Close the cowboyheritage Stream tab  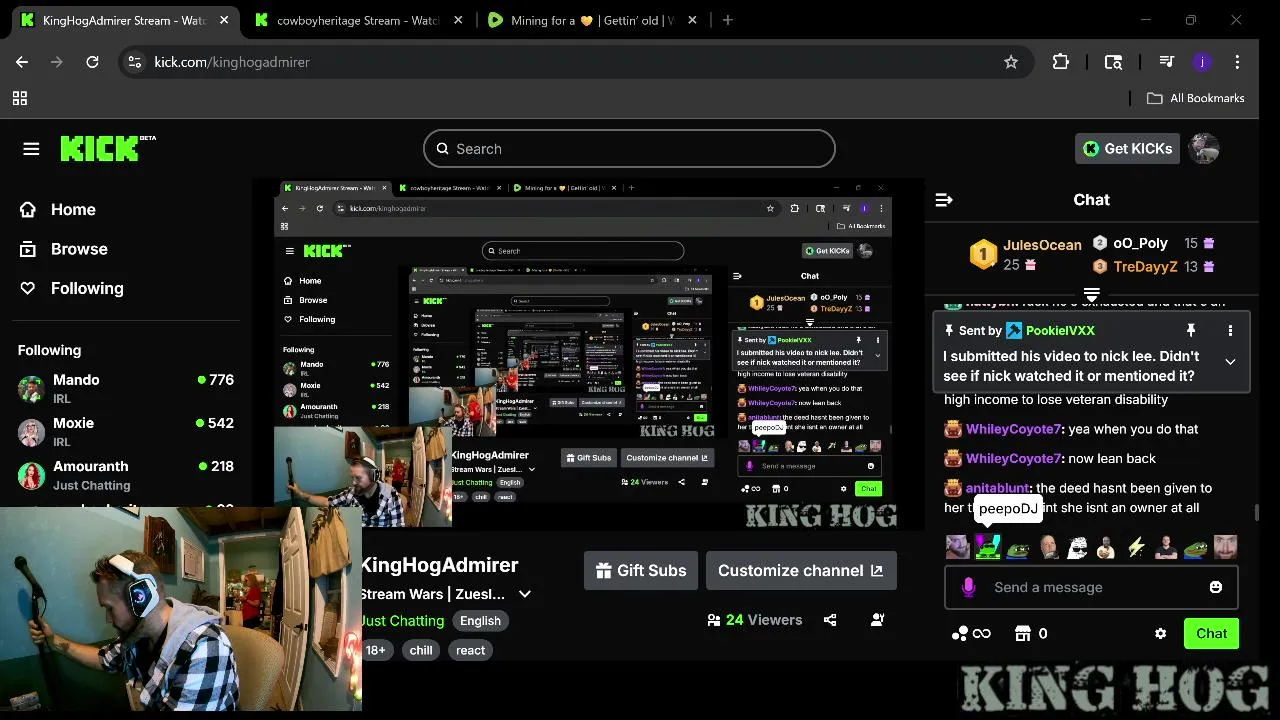[x=456, y=20]
